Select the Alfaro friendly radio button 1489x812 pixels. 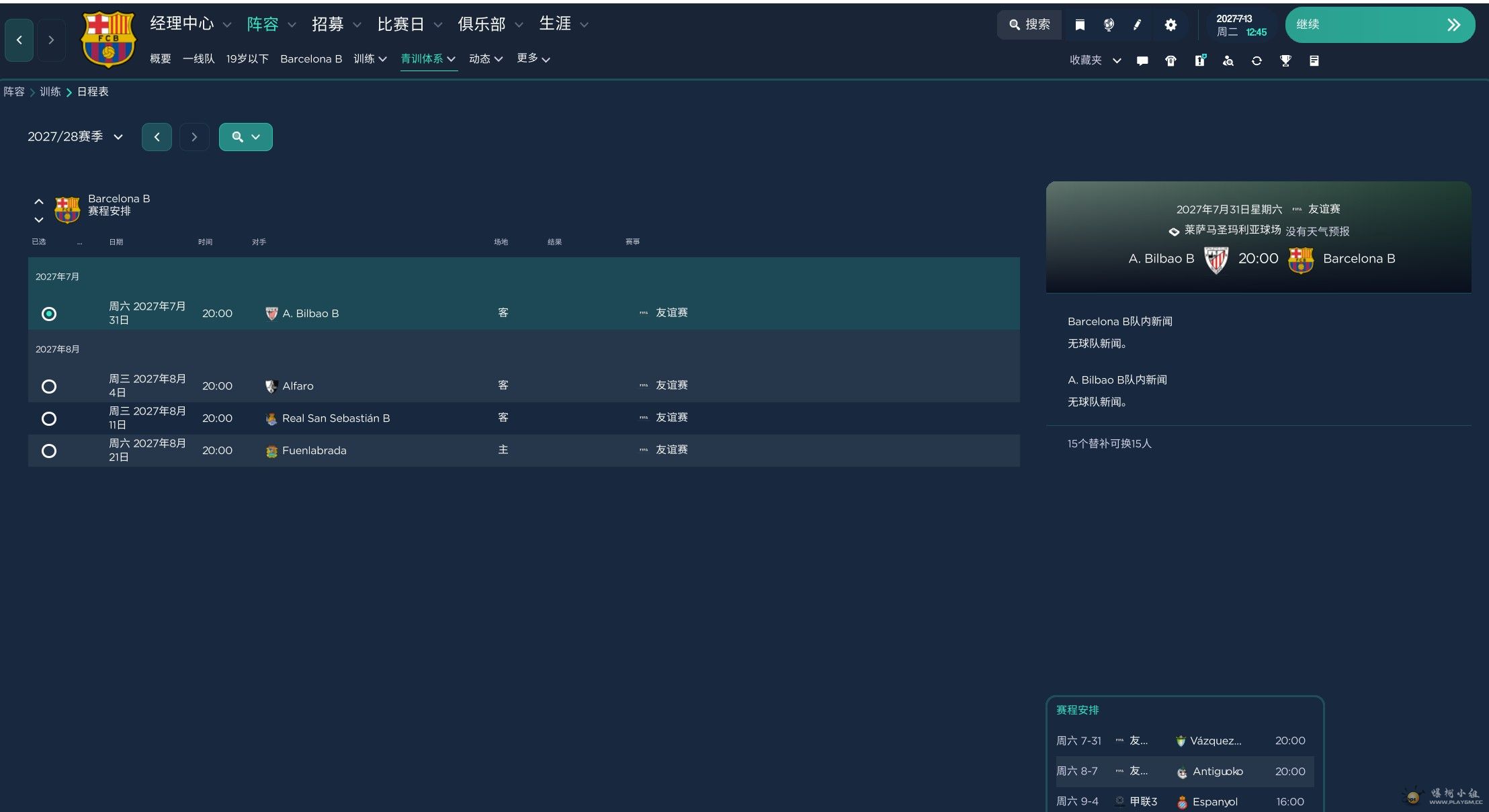tap(49, 386)
